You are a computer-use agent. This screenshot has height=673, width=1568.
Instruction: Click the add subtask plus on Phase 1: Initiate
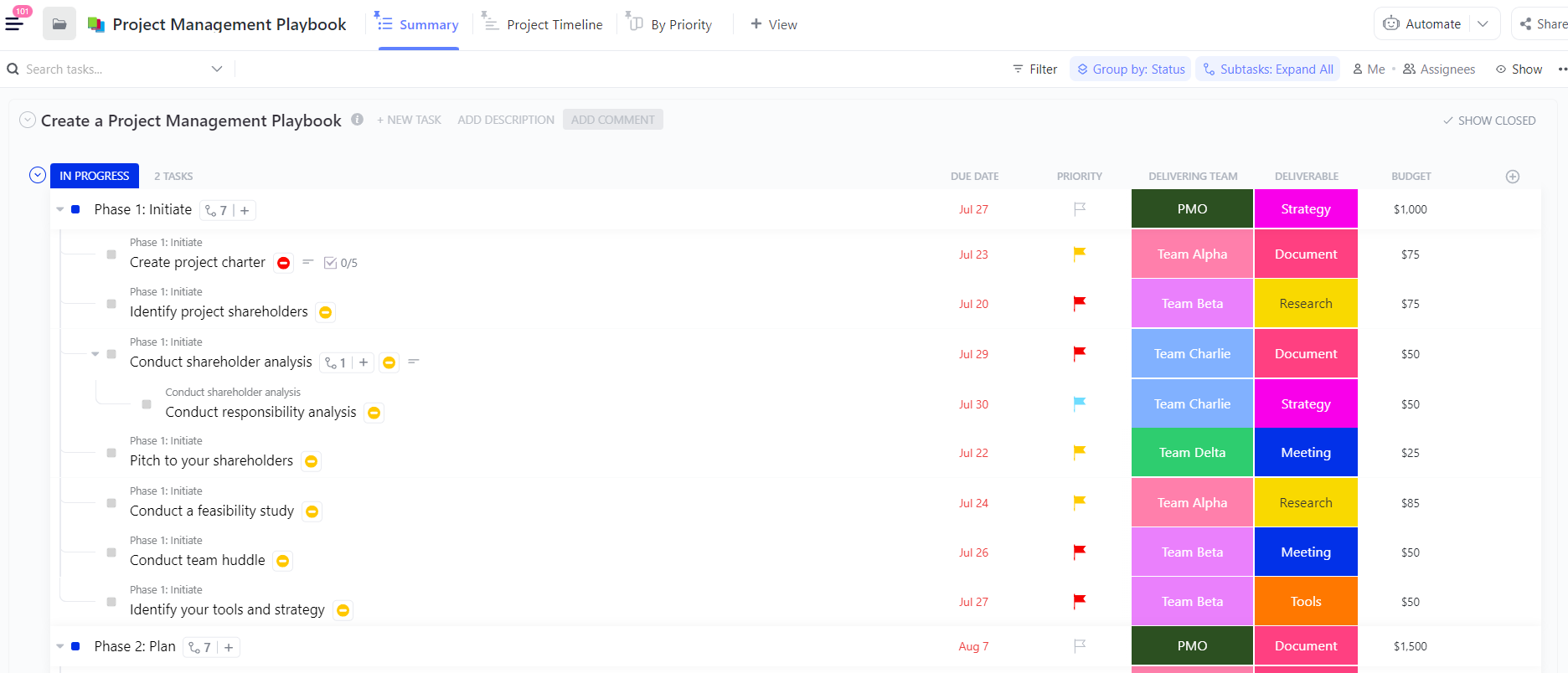tap(245, 211)
